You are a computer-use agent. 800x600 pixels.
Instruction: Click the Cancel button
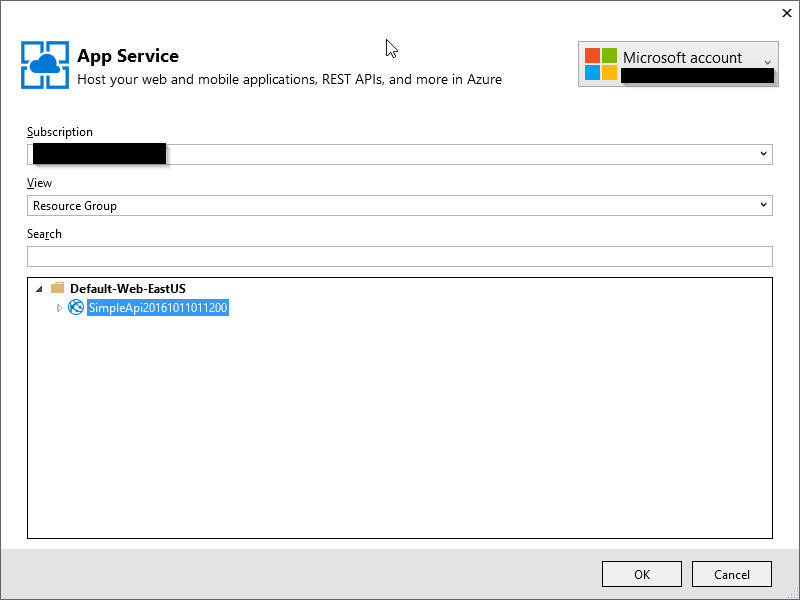(x=732, y=574)
